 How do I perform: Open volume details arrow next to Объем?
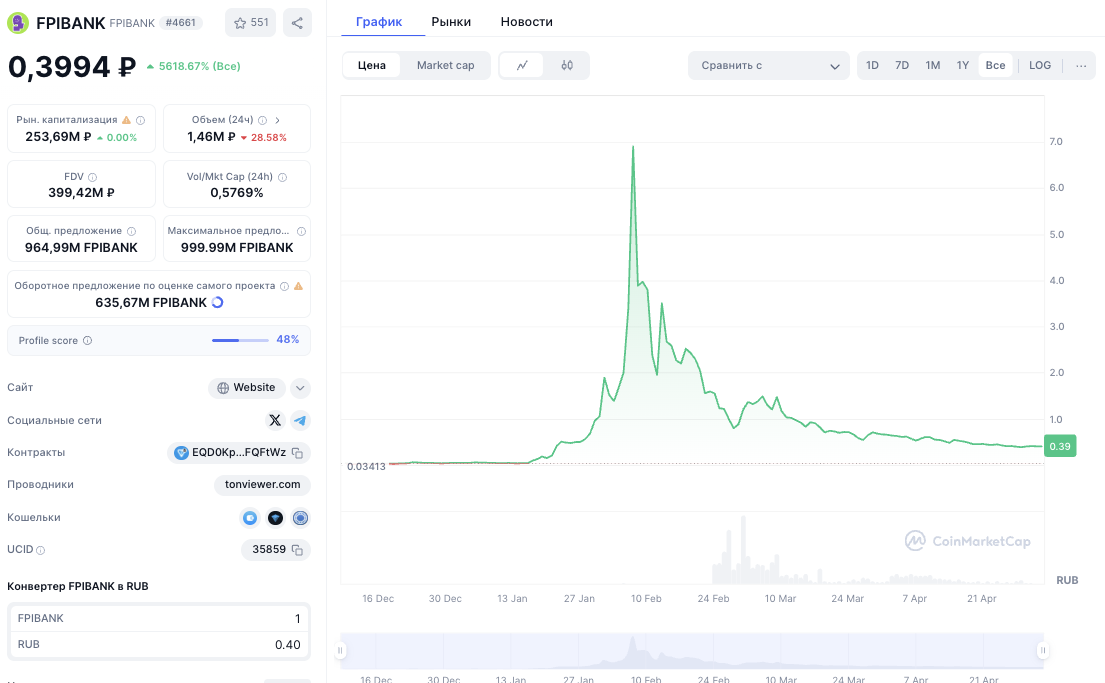click(x=277, y=120)
